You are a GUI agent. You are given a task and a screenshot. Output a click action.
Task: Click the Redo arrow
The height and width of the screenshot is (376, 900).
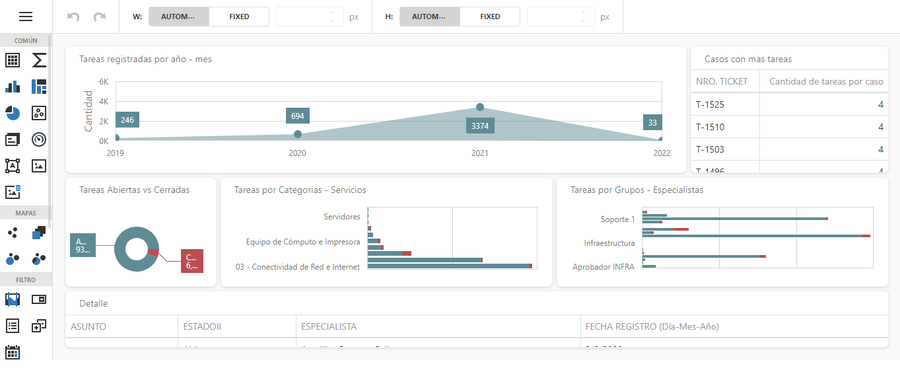[x=99, y=17]
